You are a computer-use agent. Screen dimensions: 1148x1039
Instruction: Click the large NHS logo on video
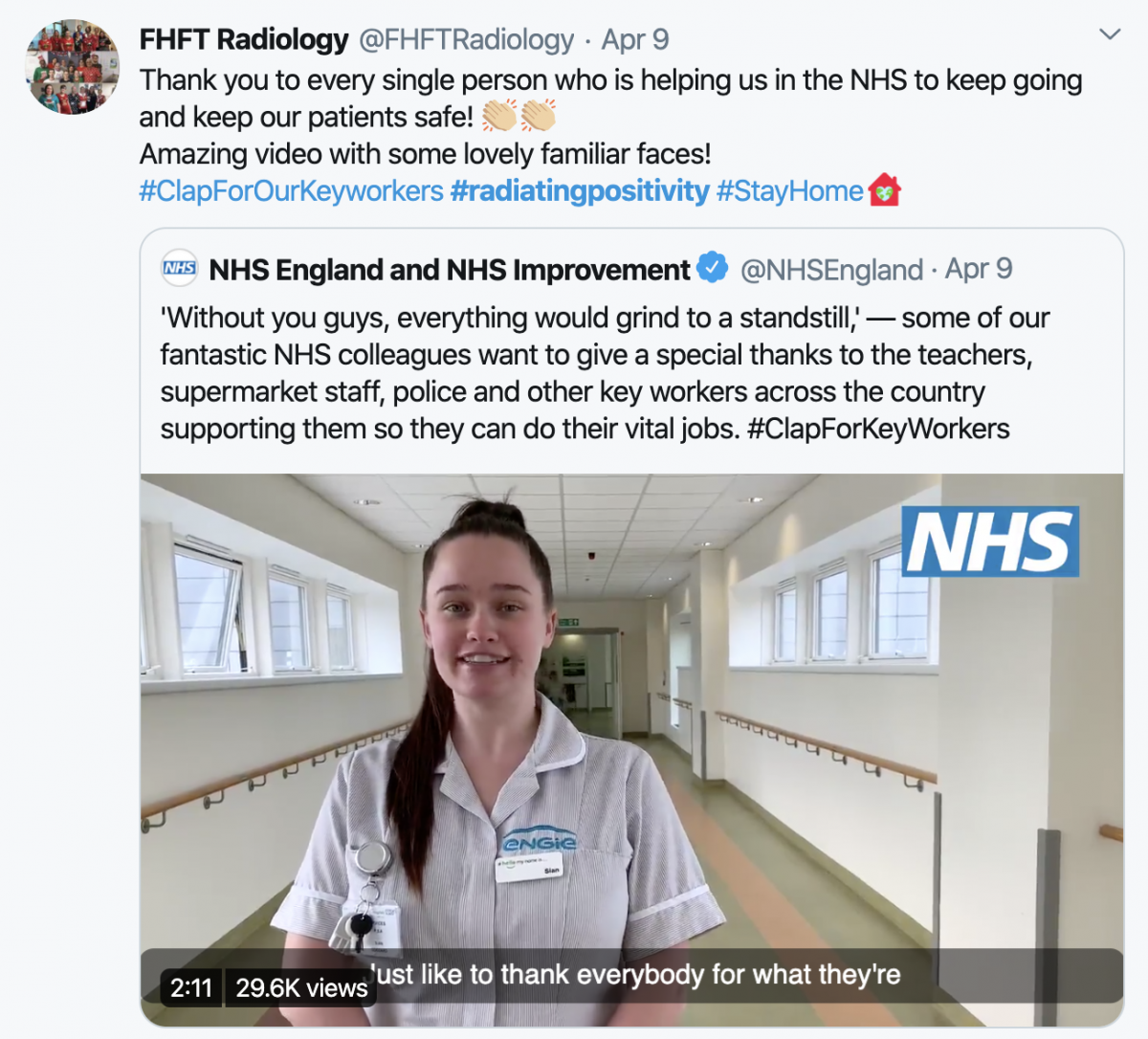click(990, 541)
